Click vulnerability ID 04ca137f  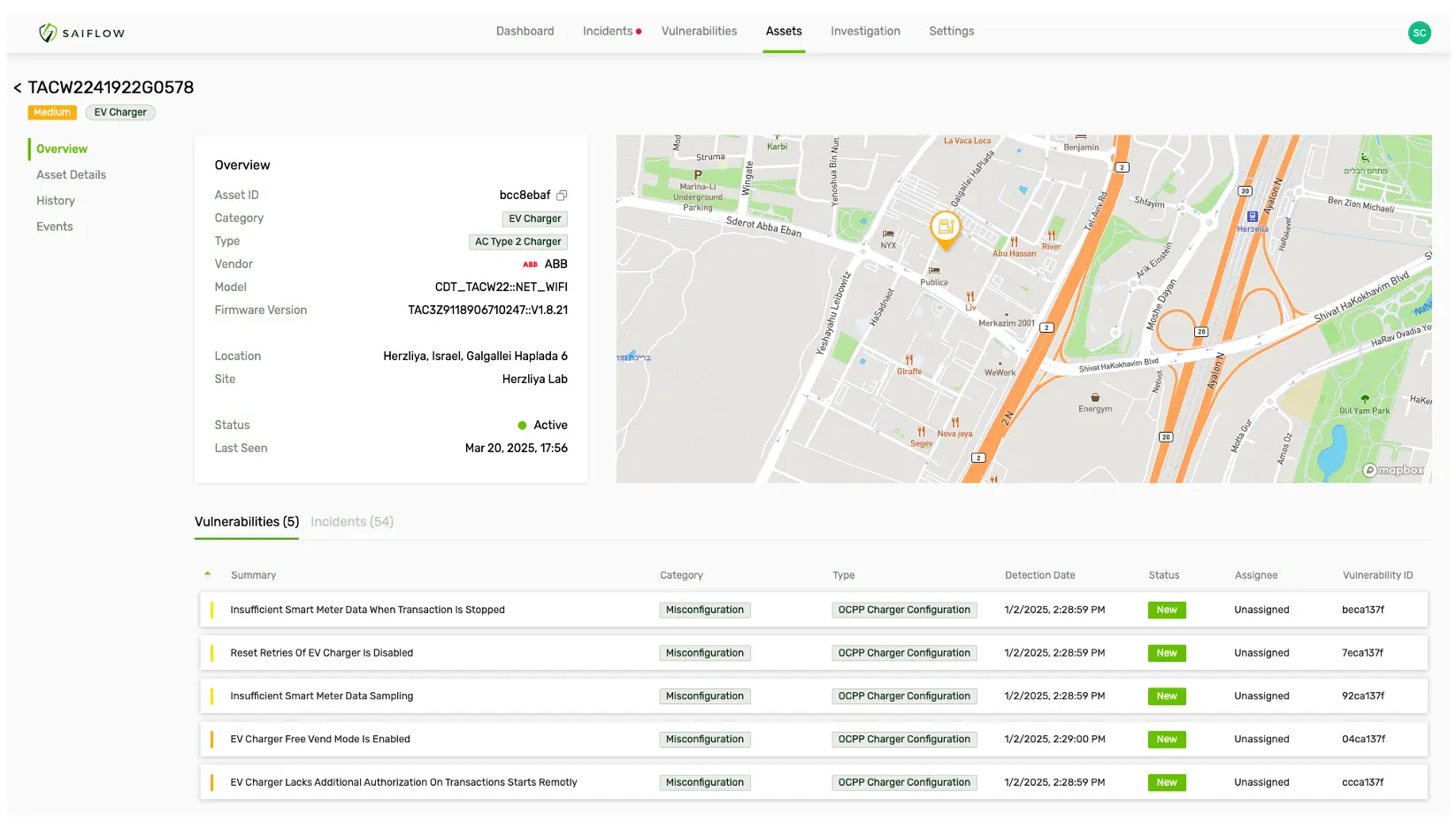(1363, 740)
